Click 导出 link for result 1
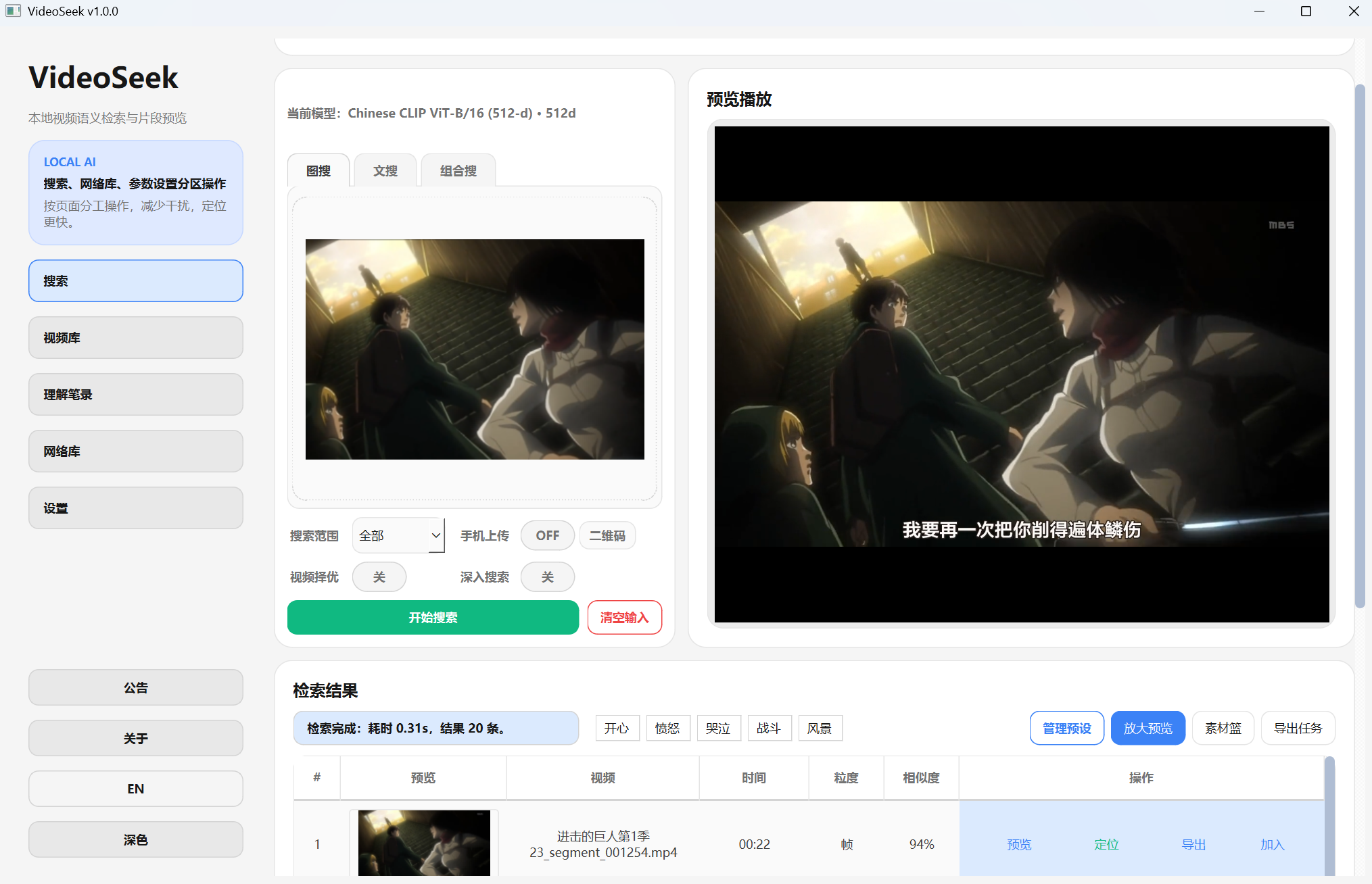The width and height of the screenshot is (1372, 884). coord(1193,844)
